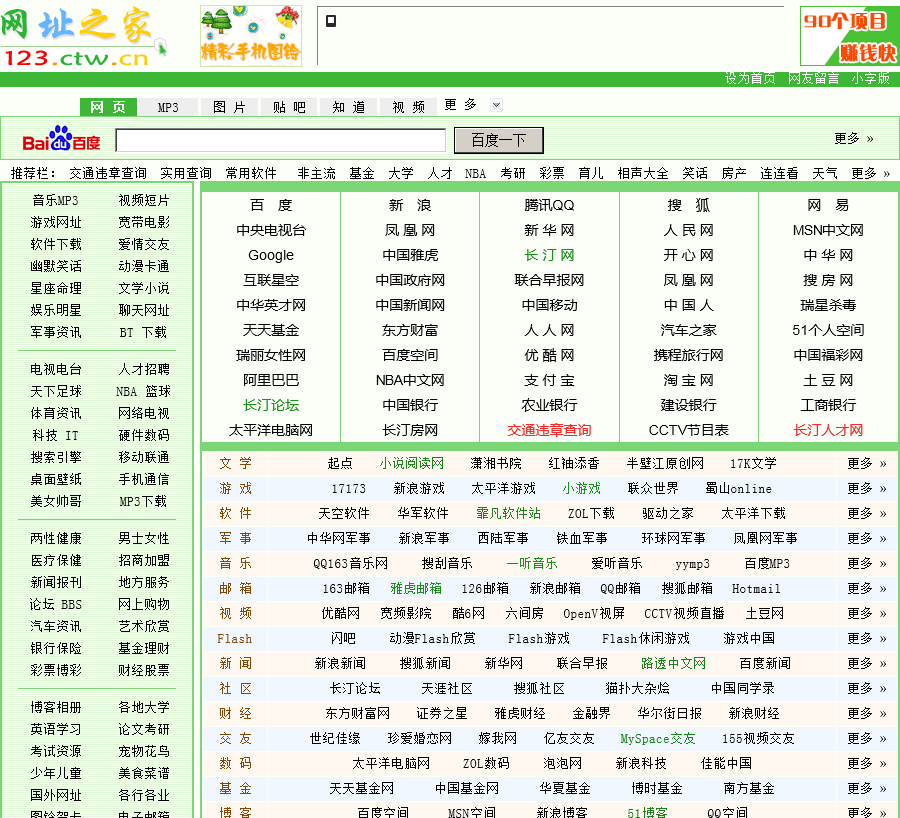The image size is (900, 818).
Task: Click 天气 in the recommended bar
Action: click(x=825, y=173)
